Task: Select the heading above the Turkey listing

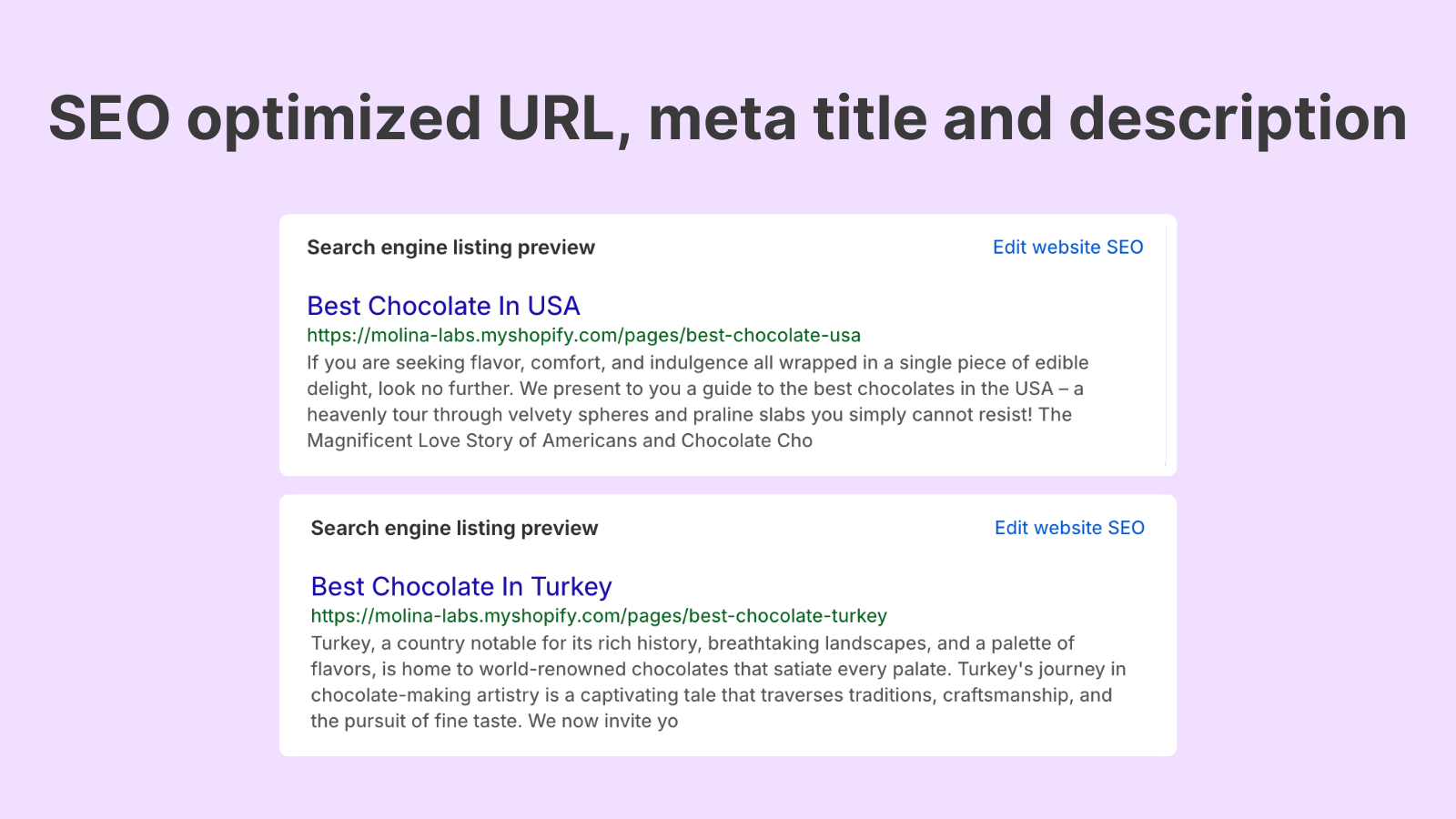Action: pos(454,528)
